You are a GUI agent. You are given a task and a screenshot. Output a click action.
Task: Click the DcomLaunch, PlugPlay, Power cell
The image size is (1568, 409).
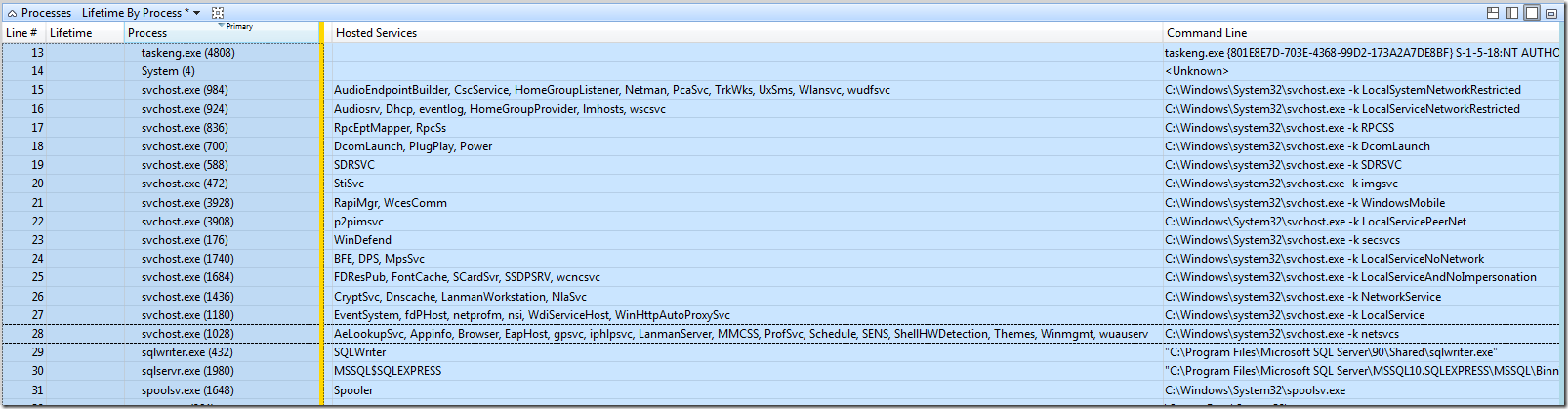[413, 146]
